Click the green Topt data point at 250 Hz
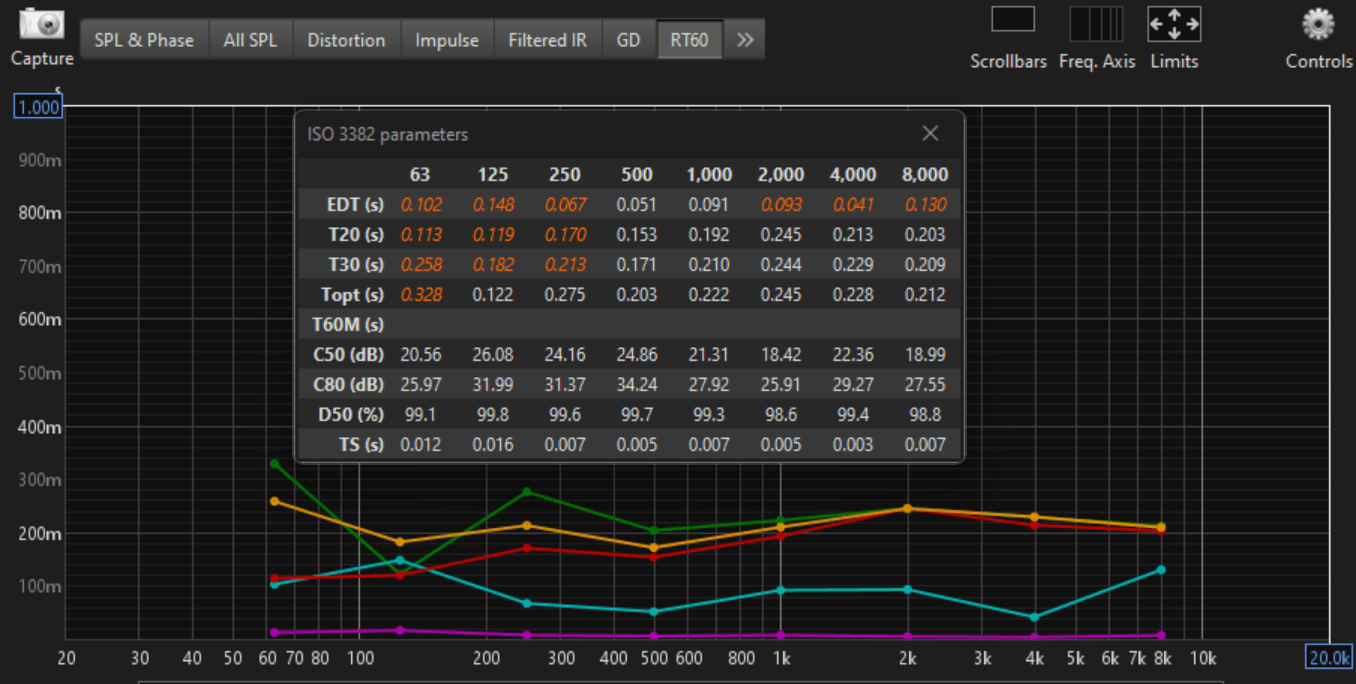Screen dimensions: 1356x684 coord(527,492)
